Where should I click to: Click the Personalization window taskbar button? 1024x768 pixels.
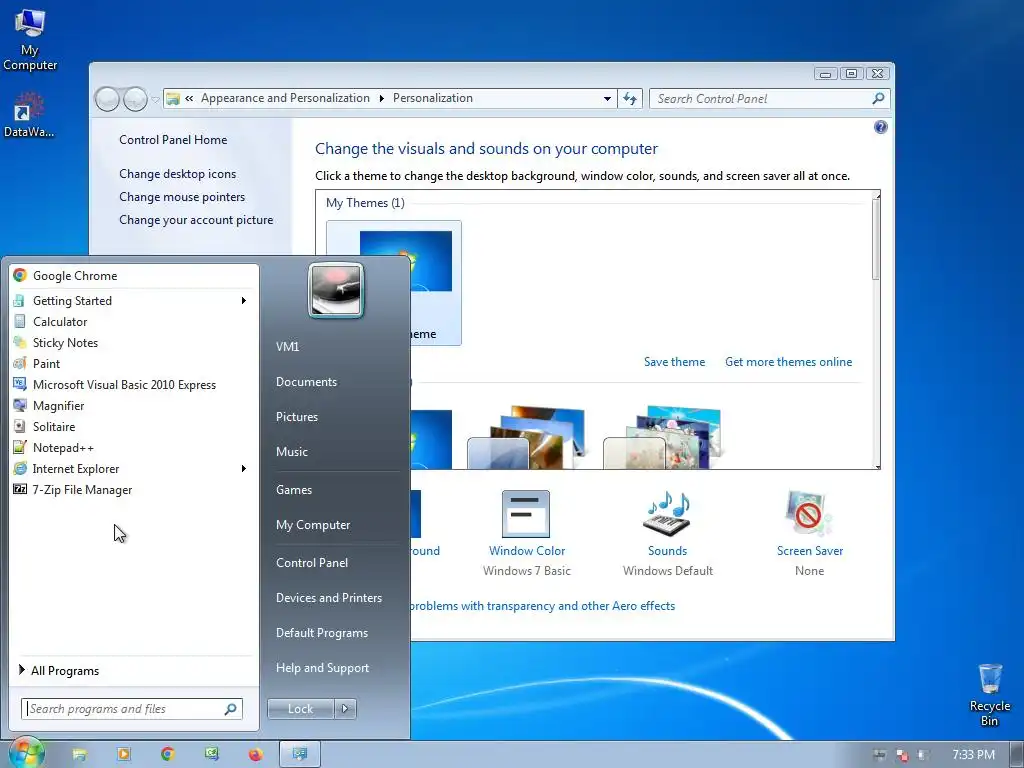click(x=300, y=754)
